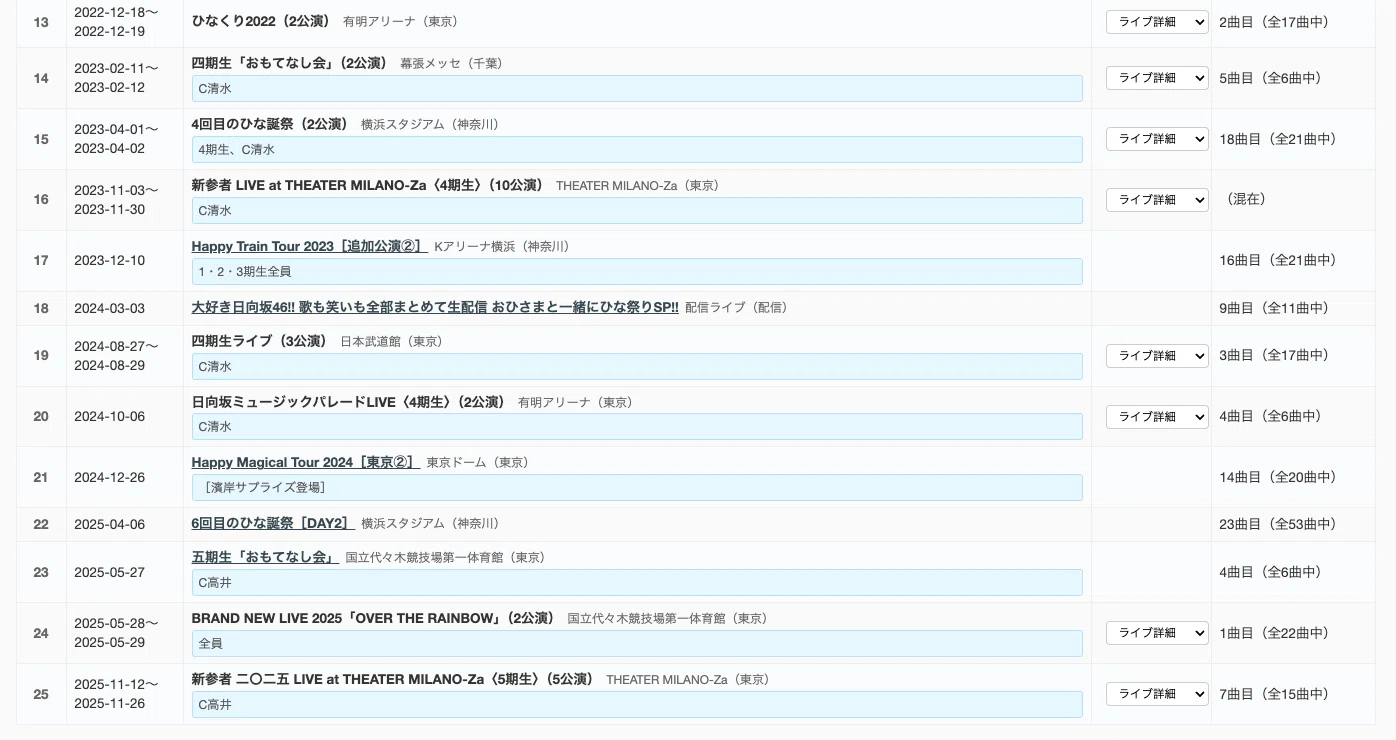The height and width of the screenshot is (740, 1396).
Task: Open Happy Magical Tour 2024［東京②］ link
Action: tap(306, 462)
